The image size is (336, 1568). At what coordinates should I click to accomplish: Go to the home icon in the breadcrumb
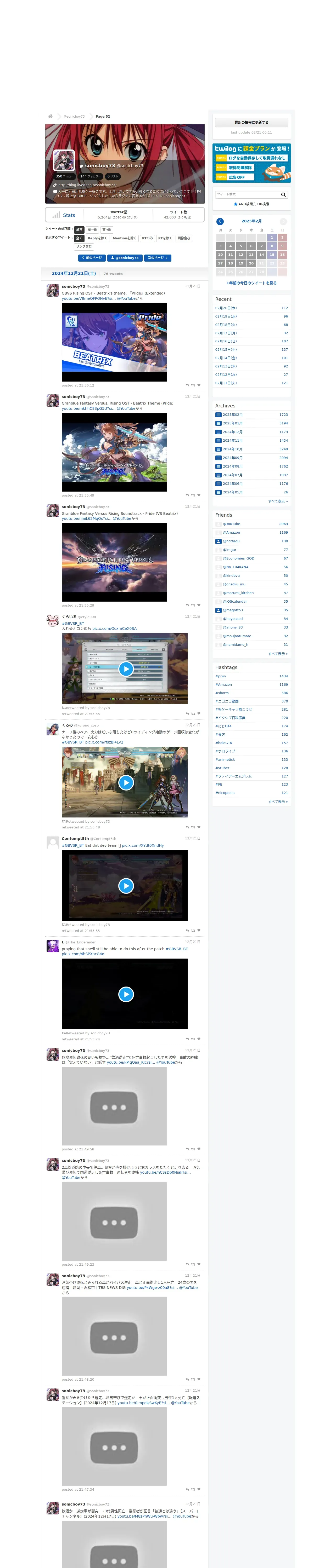coord(50,116)
